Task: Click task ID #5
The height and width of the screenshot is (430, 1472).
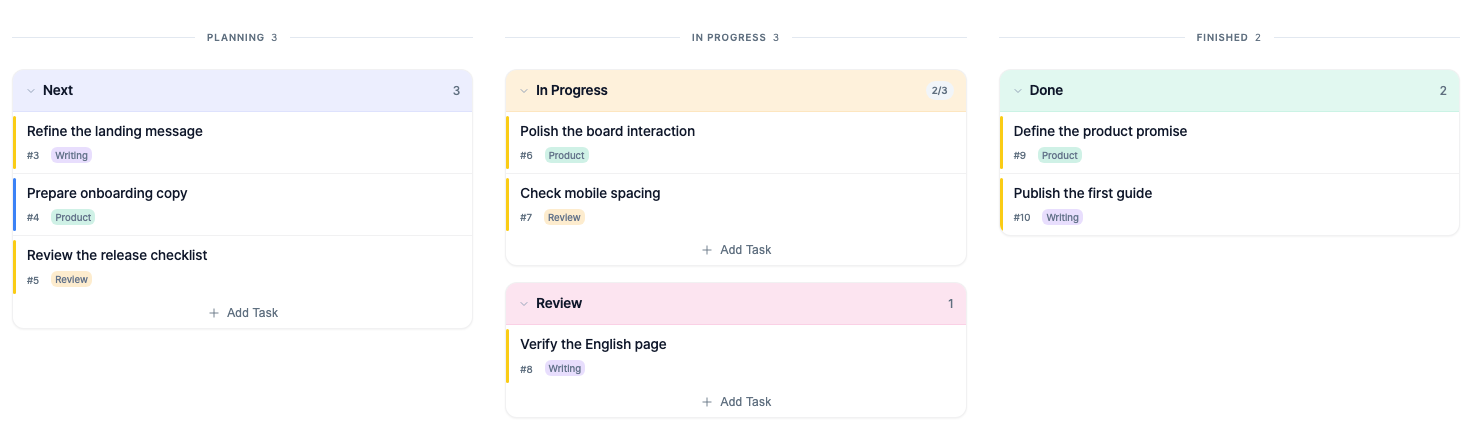Action: (x=33, y=280)
